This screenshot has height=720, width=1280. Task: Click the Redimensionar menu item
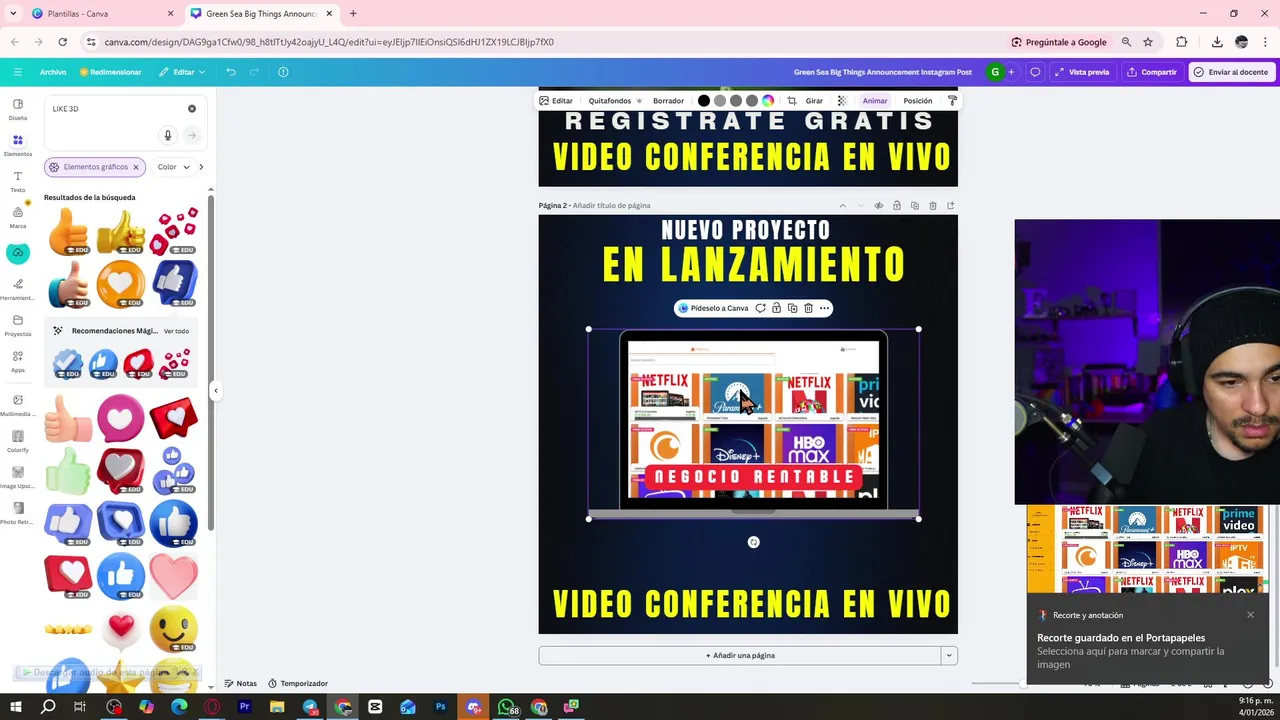[x=110, y=72]
